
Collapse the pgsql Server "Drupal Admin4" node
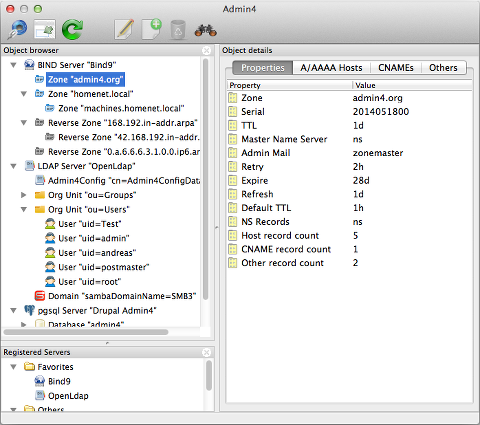(13, 311)
